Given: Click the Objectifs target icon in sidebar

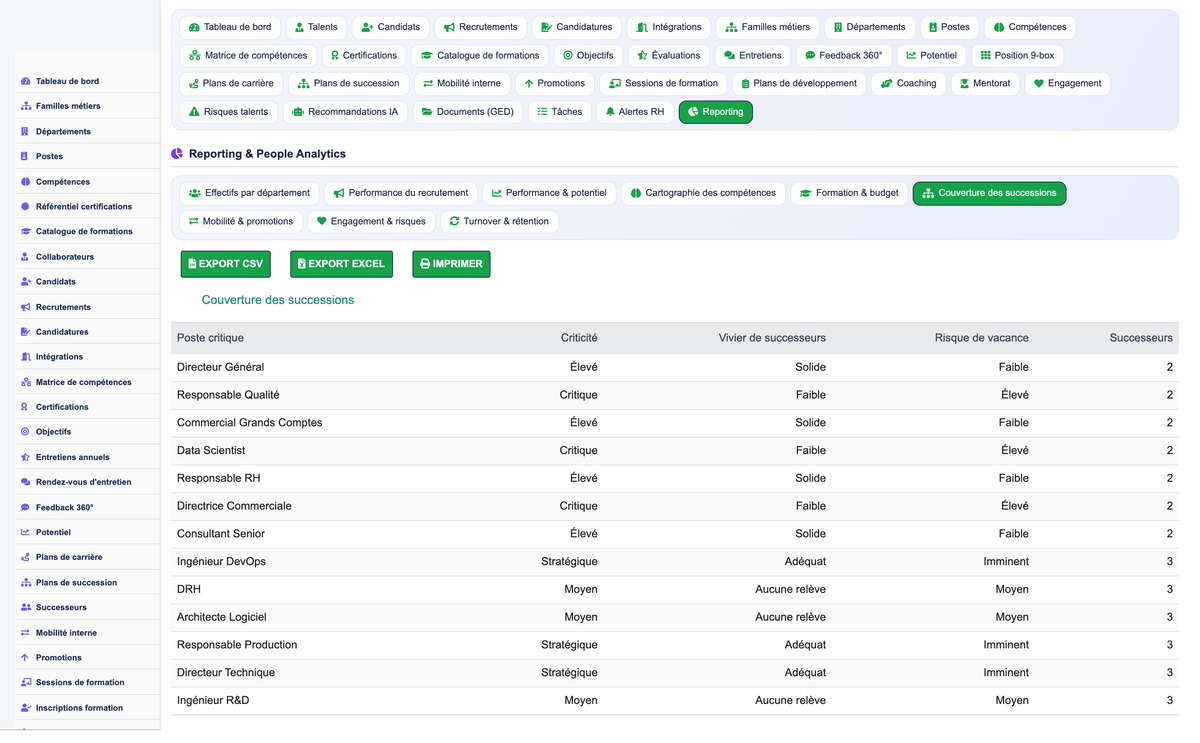Looking at the screenshot, I should click(x=25, y=432).
